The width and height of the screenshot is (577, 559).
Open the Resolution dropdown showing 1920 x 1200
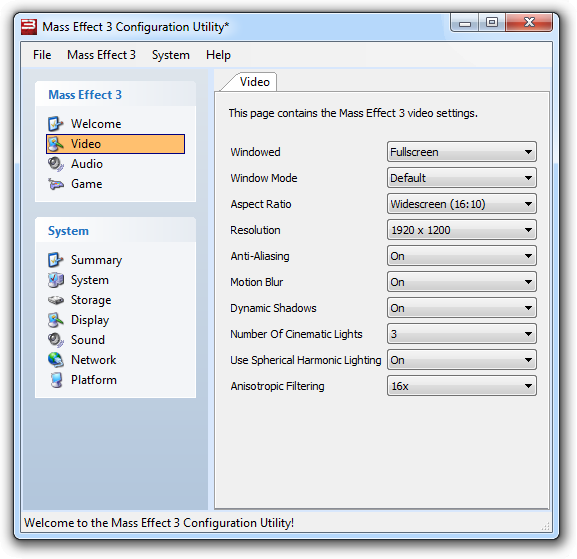click(461, 230)
